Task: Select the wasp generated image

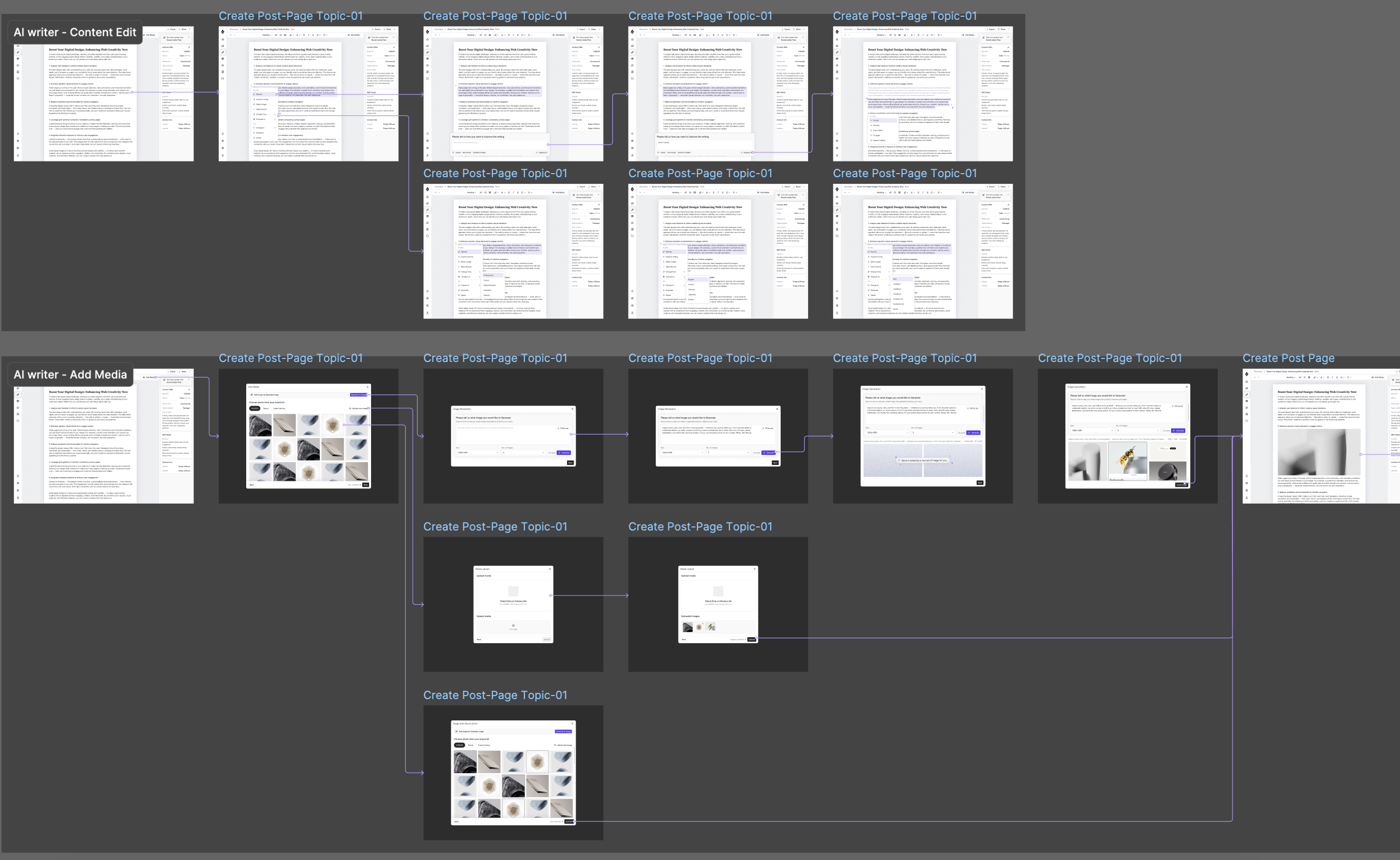Action: coord(1128,461)
